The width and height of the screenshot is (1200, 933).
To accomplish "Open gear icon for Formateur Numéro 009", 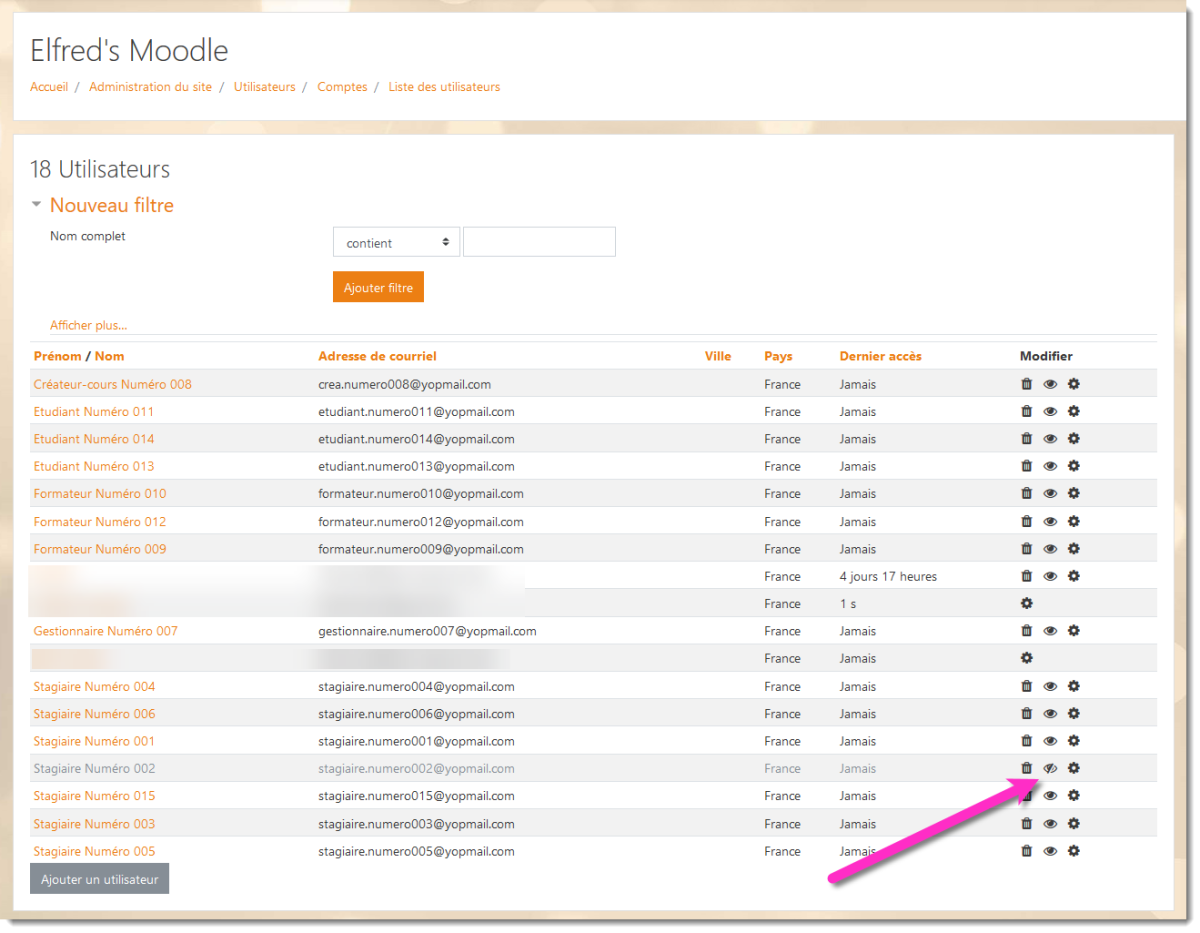I will 1074,549.
